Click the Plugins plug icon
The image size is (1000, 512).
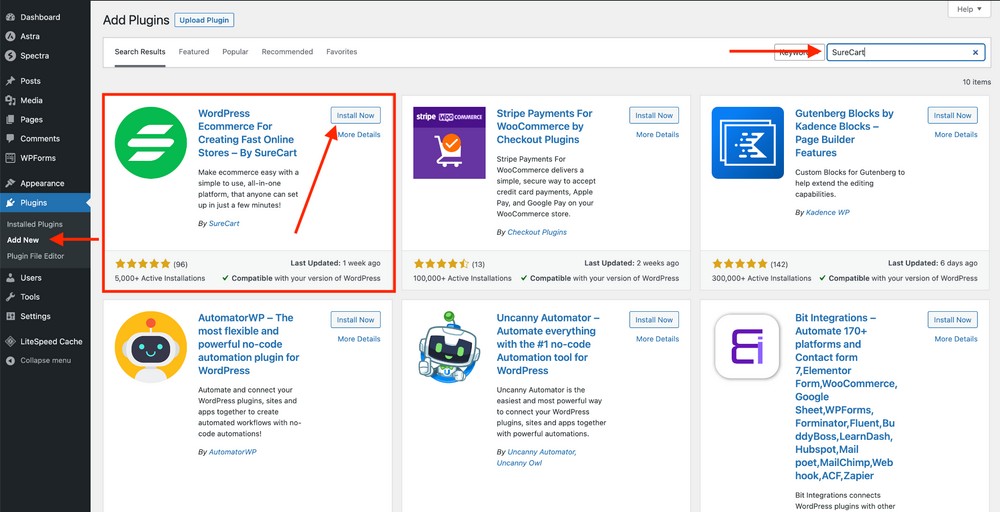[10, 203]
